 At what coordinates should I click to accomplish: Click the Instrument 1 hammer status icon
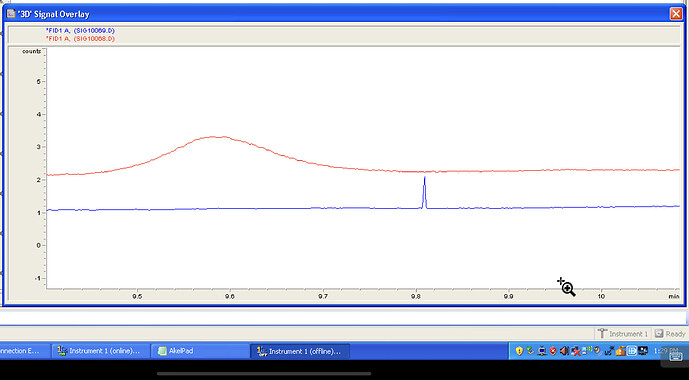tap(602, 333)
